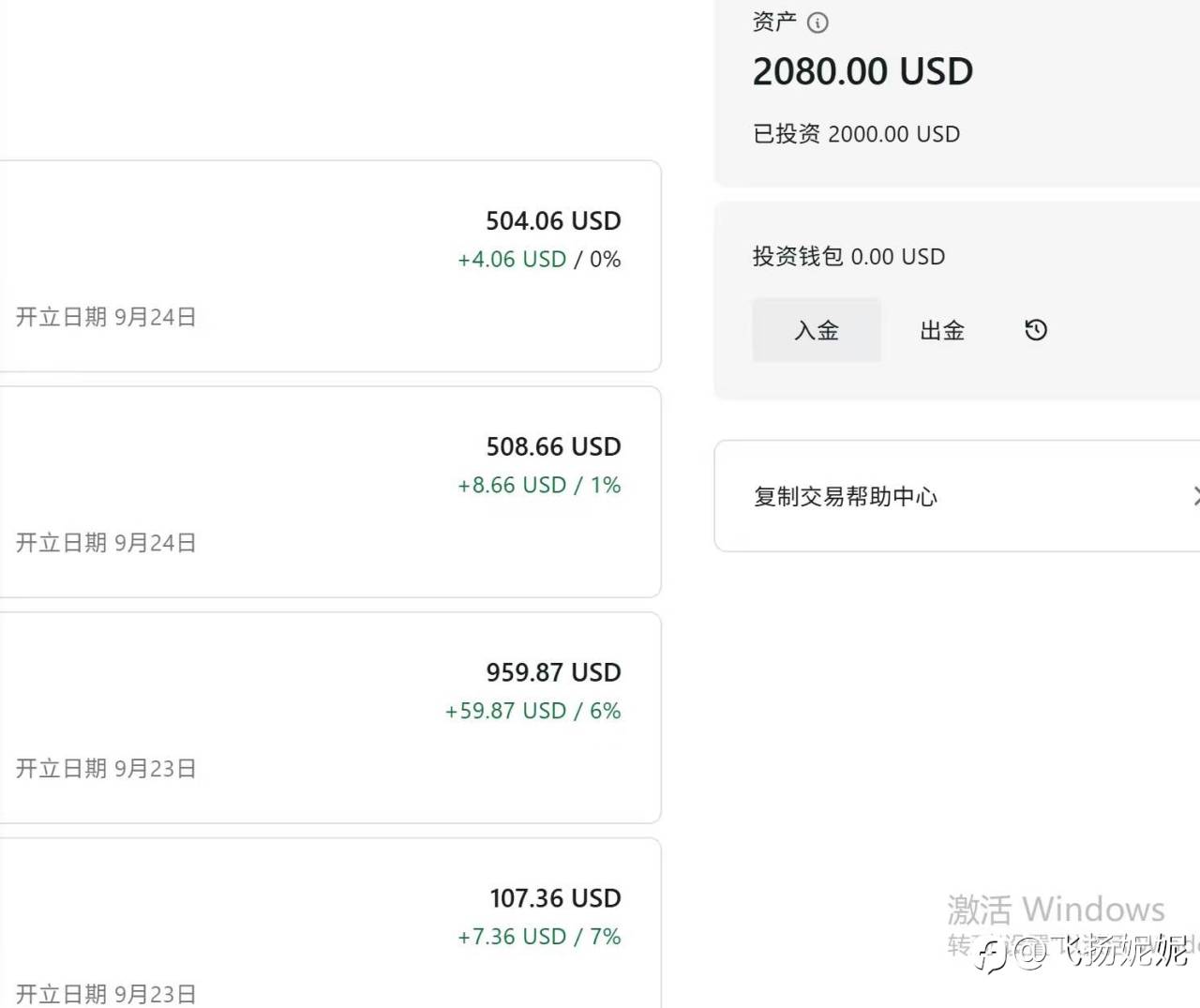
Task: Click the +59.87 USD / 6% profit
Action: point(532,712)
